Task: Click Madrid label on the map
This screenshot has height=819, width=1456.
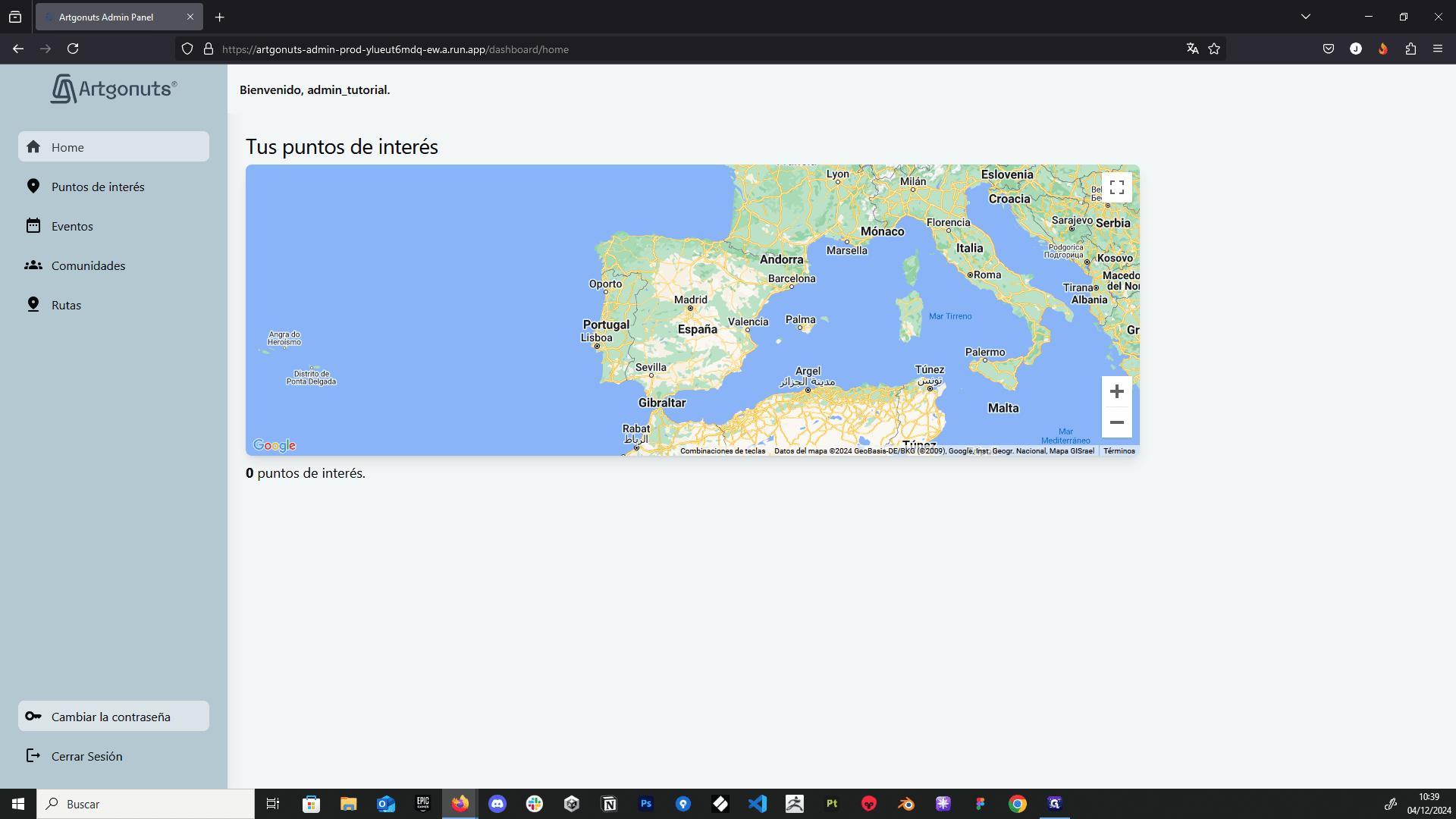Action: click(x=691, y=300)
